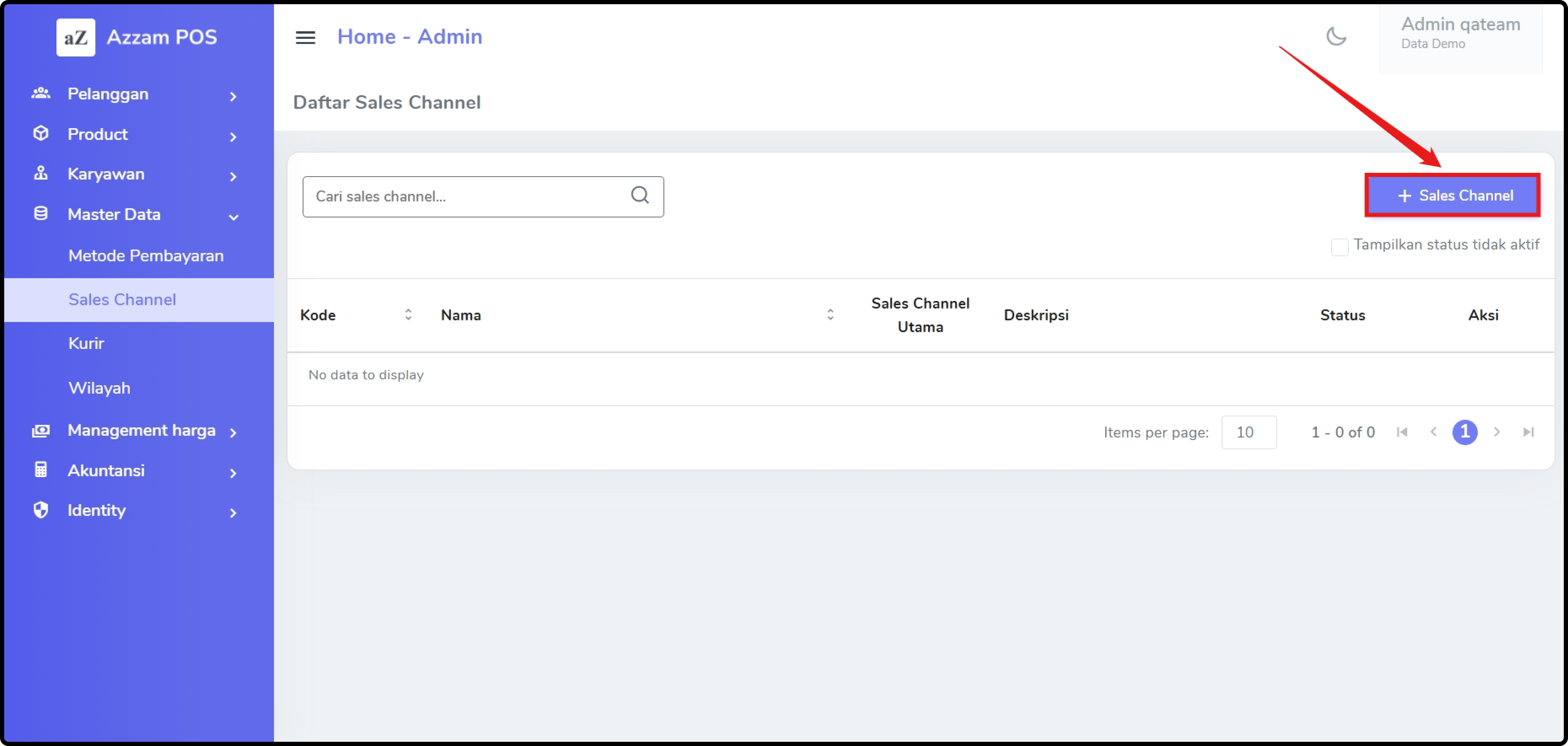Sort table by Nama column
This screenshot has width=1568, height=746.
click(830, 314)
